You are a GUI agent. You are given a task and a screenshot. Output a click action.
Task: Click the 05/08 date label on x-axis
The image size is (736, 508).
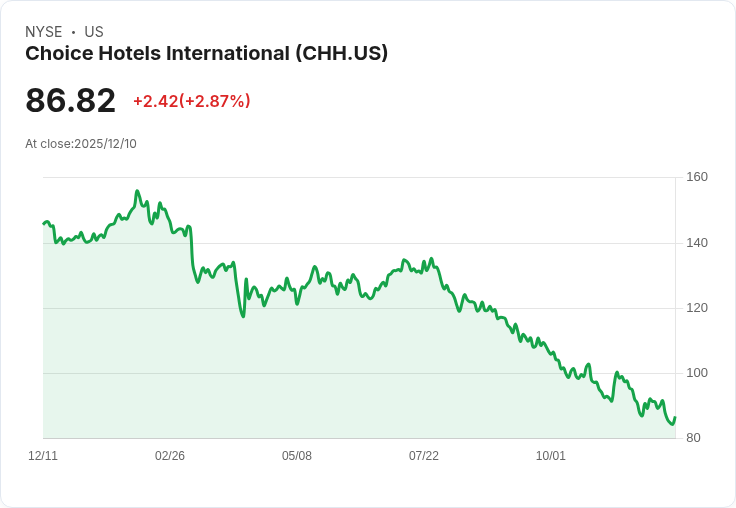297,456
